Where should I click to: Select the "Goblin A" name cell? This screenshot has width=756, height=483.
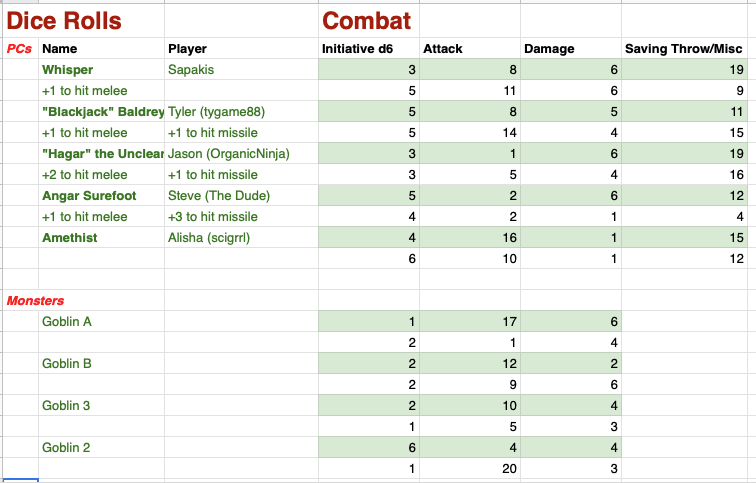pyautogui.click(x=68, y=321)
